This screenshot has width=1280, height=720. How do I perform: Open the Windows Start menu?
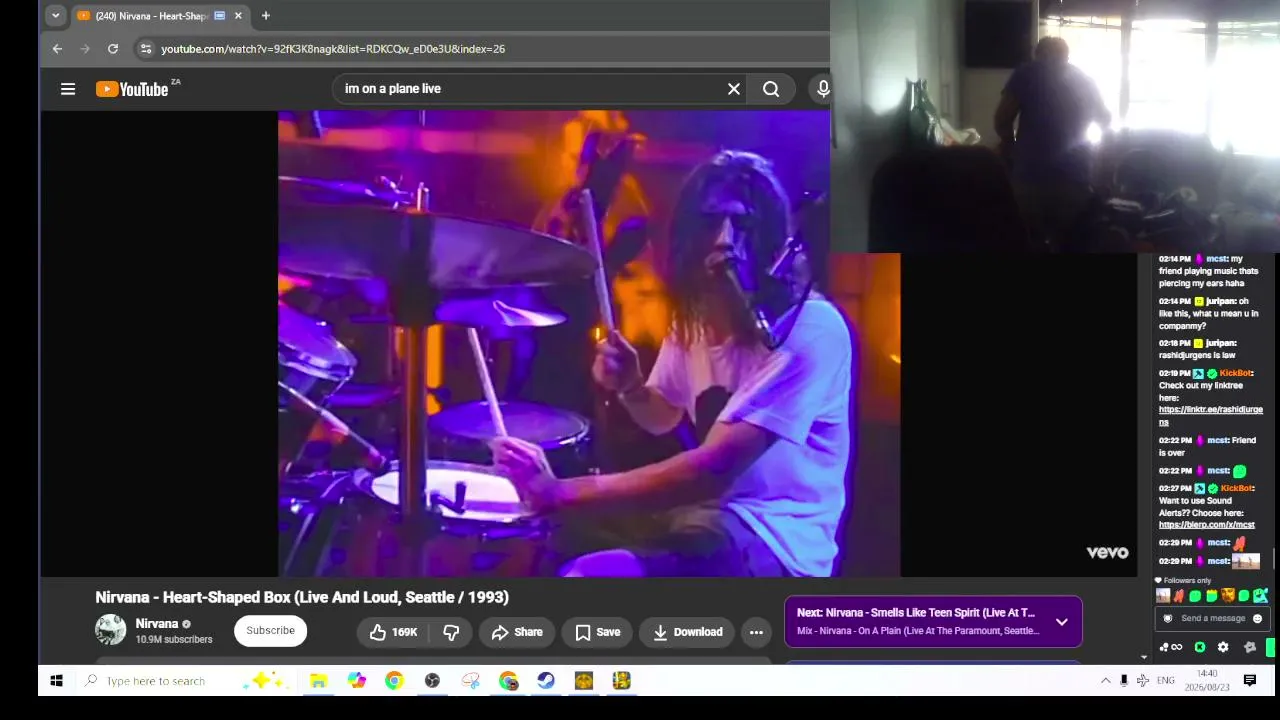57,681
